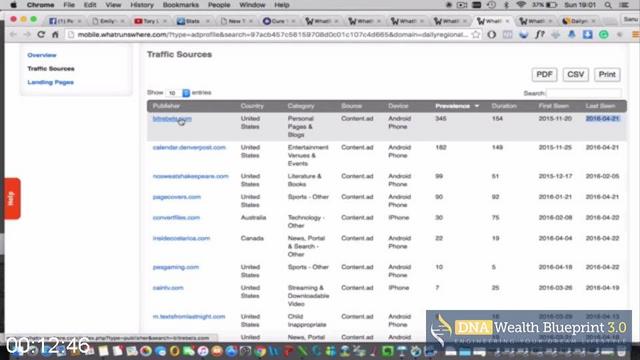Open the Chrome hamburger menu

pyautogui.click(x=636, y=35)
